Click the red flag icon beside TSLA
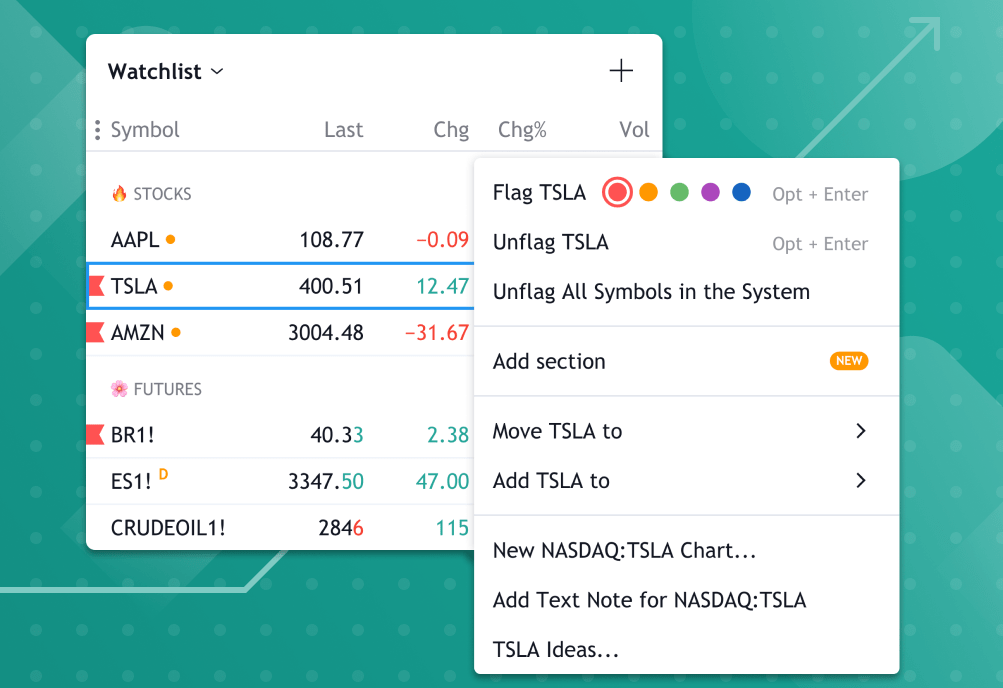Image resolution: width=1003 pixels, height=688 pixels. point(95,285)
